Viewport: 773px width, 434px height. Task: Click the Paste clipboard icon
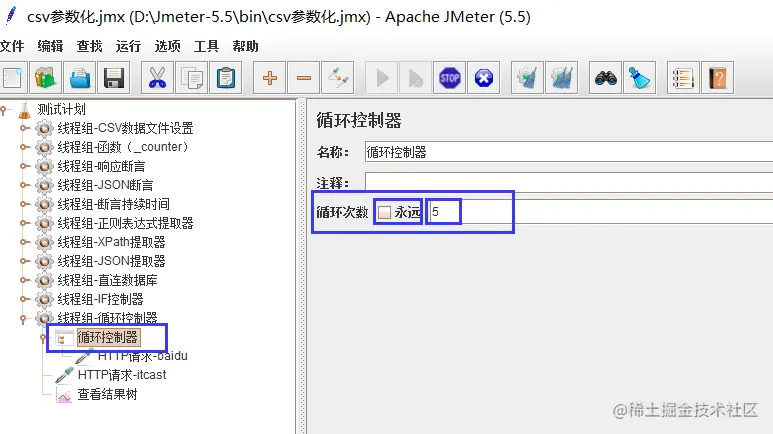tap(226, 78)
